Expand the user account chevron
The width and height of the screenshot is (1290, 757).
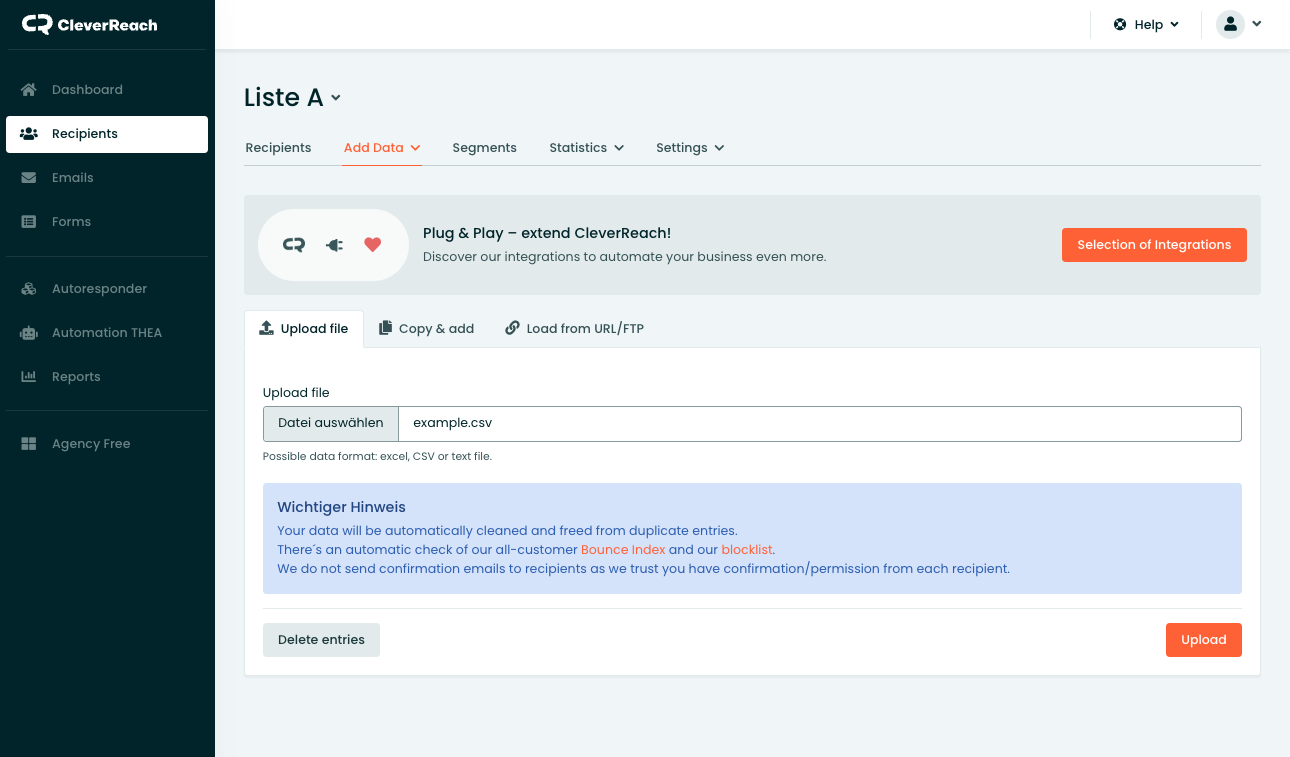click(1256, 24)
